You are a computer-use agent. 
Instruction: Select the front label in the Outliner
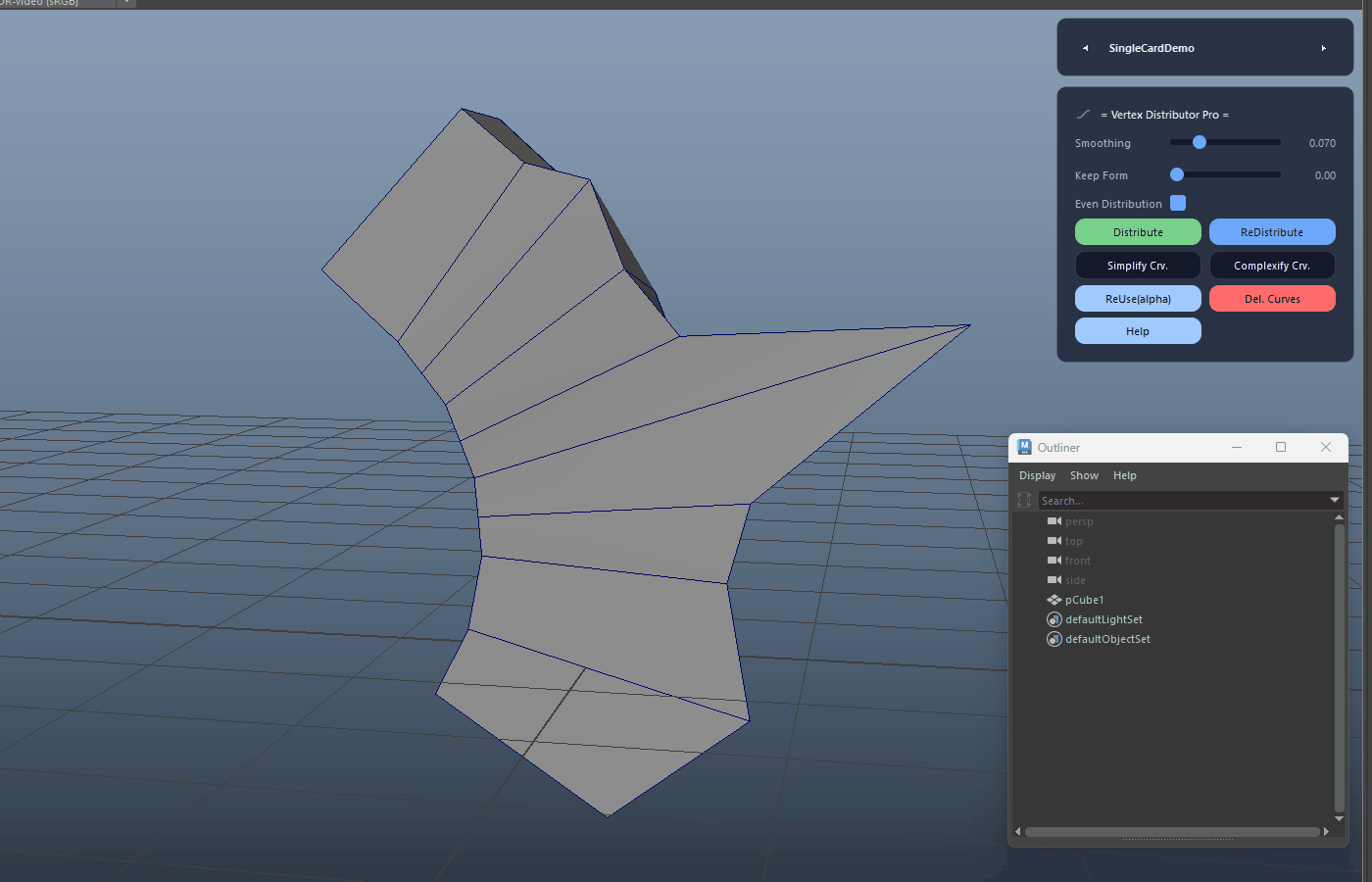coord(1078,561)
